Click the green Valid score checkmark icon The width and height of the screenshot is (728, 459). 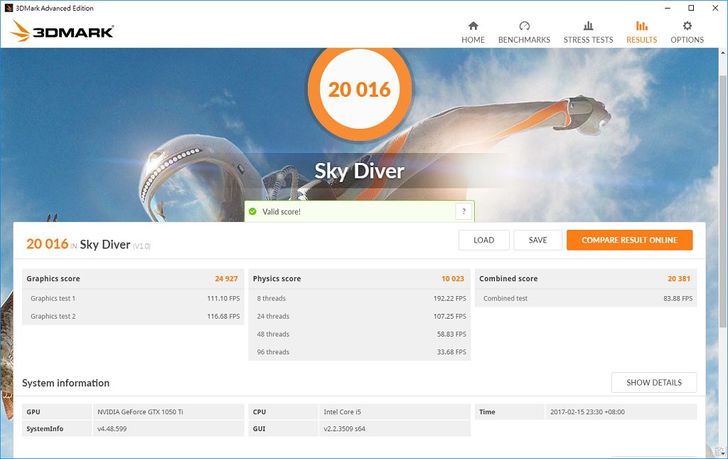click(x=253, y=212)
